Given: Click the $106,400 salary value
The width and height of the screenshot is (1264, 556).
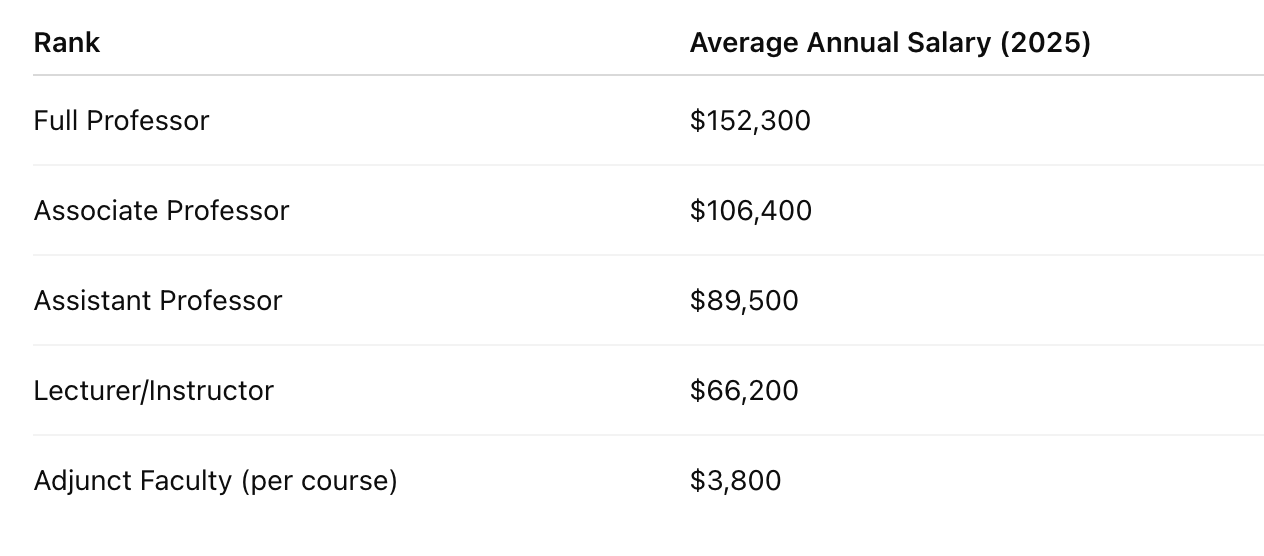Looking at the screenshot, I should tap(751, 211).
